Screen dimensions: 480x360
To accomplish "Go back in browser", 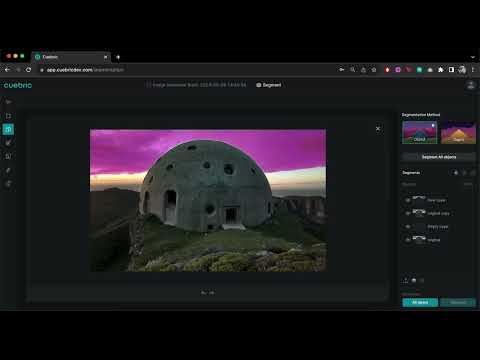I will [7, 70].
